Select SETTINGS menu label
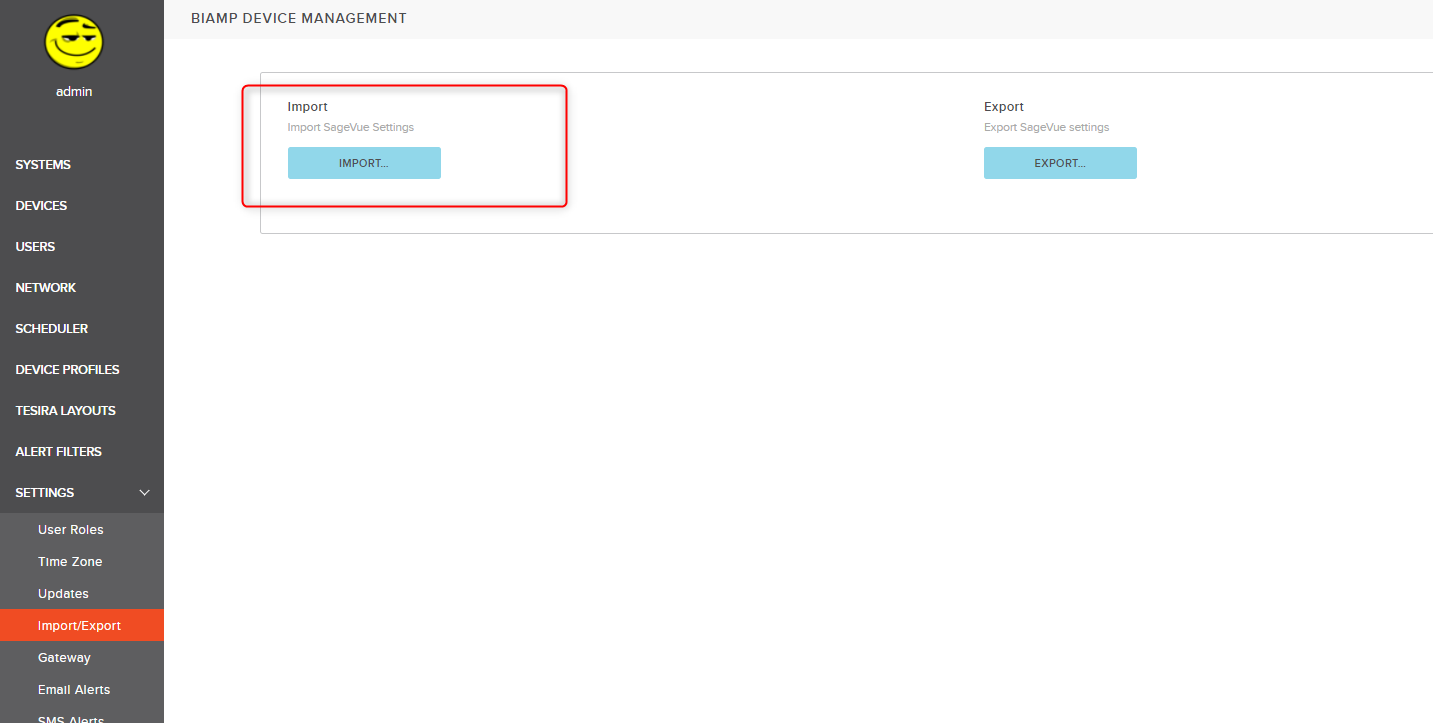Viewport: 1433px width, 723px height. (45, 493)
